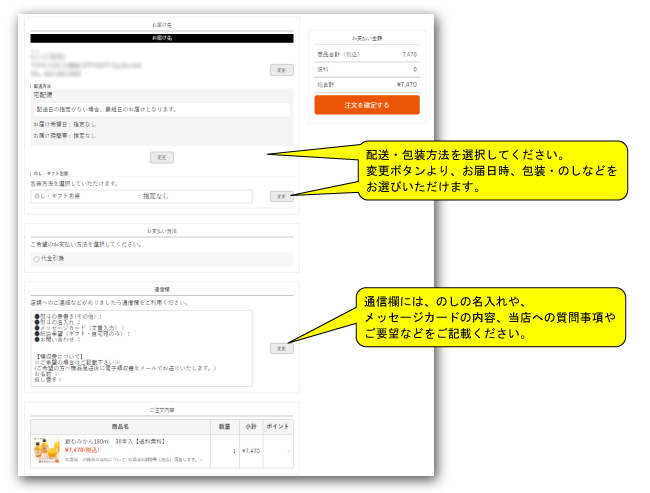Click the red ¥7,470(税込) price text

84,450
